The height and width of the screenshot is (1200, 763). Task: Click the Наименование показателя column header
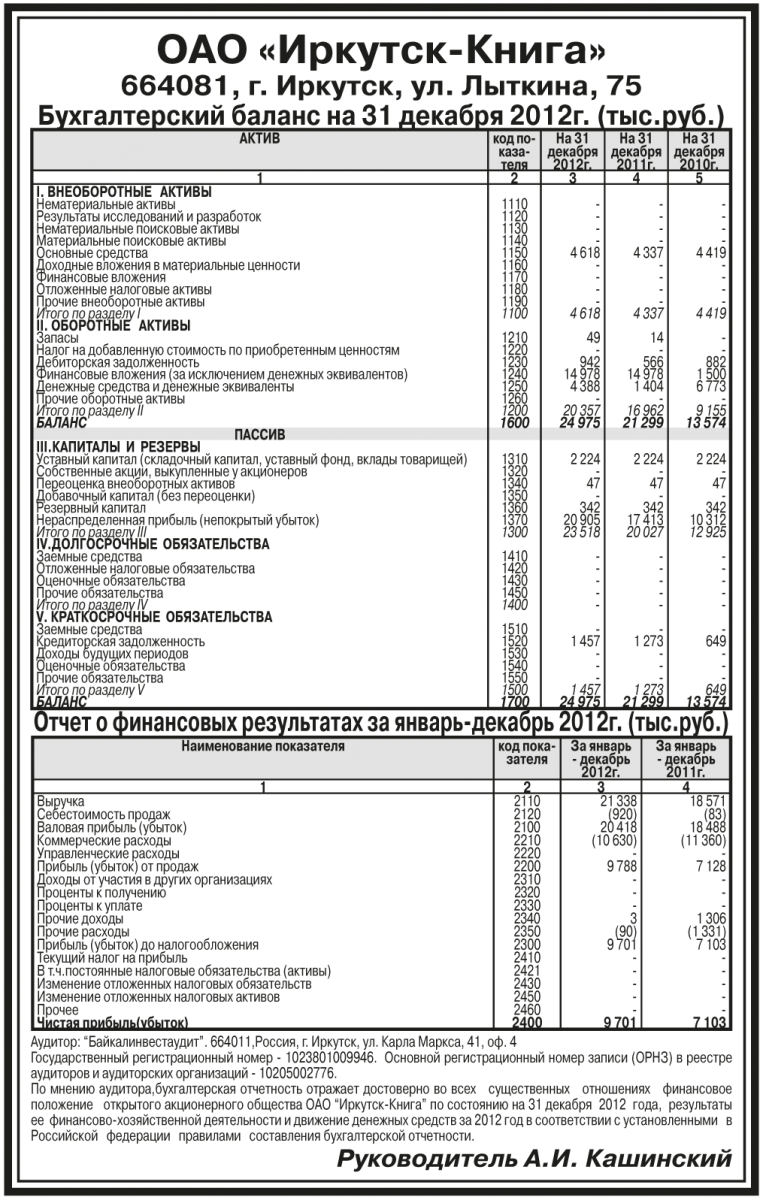tap(262, 746)
